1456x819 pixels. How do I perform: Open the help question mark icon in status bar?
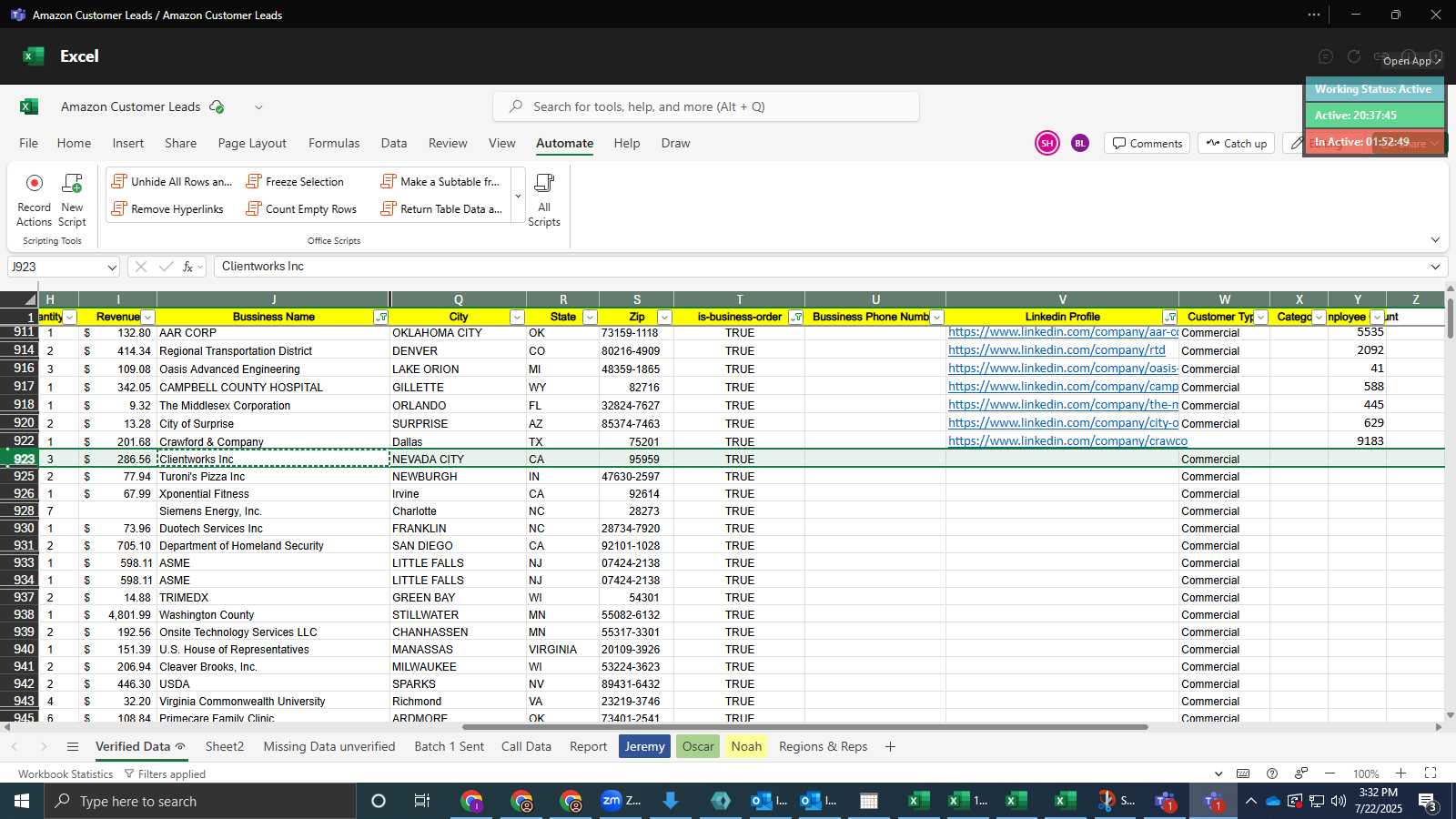coord(1272,773)
